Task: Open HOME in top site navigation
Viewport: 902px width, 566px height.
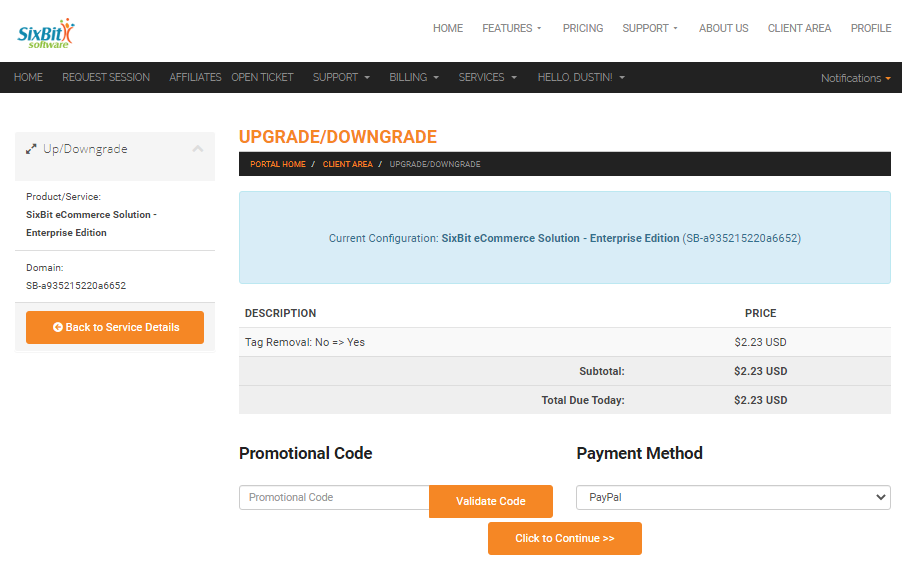Action: click(x=448, y=28)
